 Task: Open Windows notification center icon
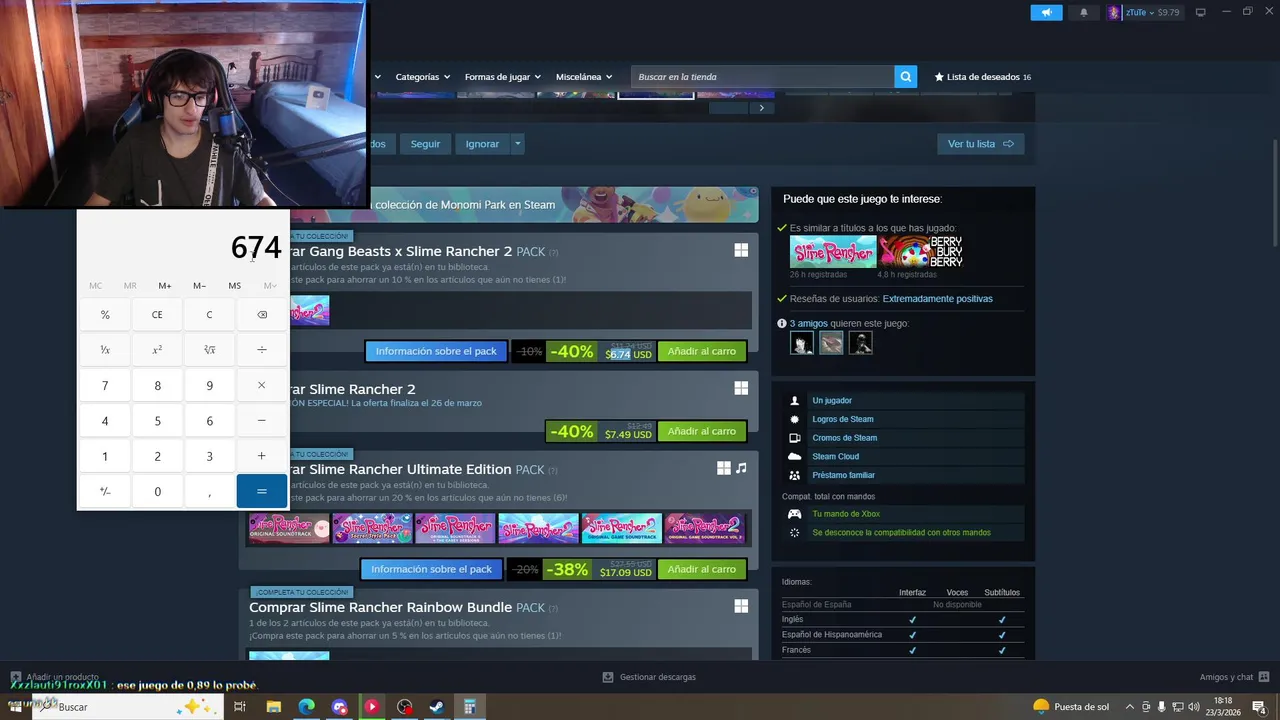coord(1259,707)
